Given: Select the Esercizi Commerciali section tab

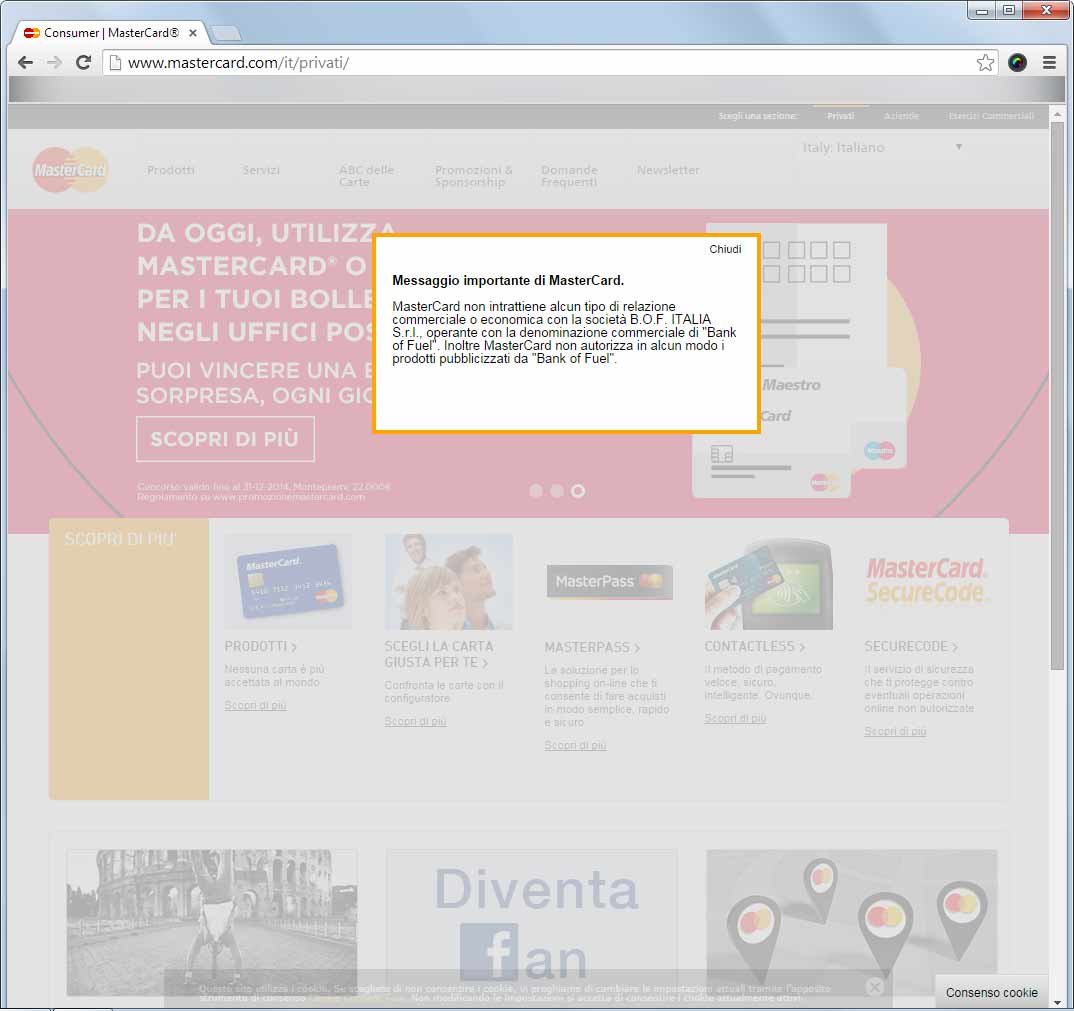Looking at the screenshot, I should [x=991, y=116].
